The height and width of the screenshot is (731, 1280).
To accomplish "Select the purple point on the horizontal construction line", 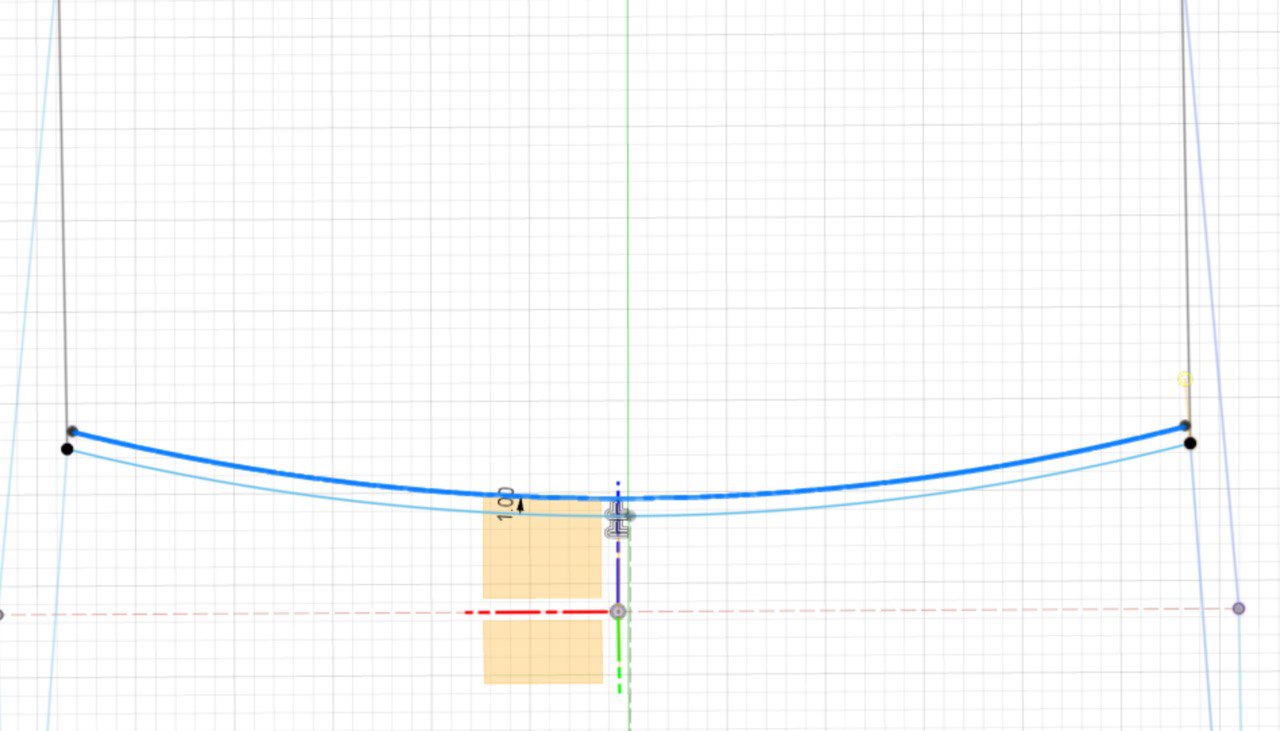I will [1238, 608].
